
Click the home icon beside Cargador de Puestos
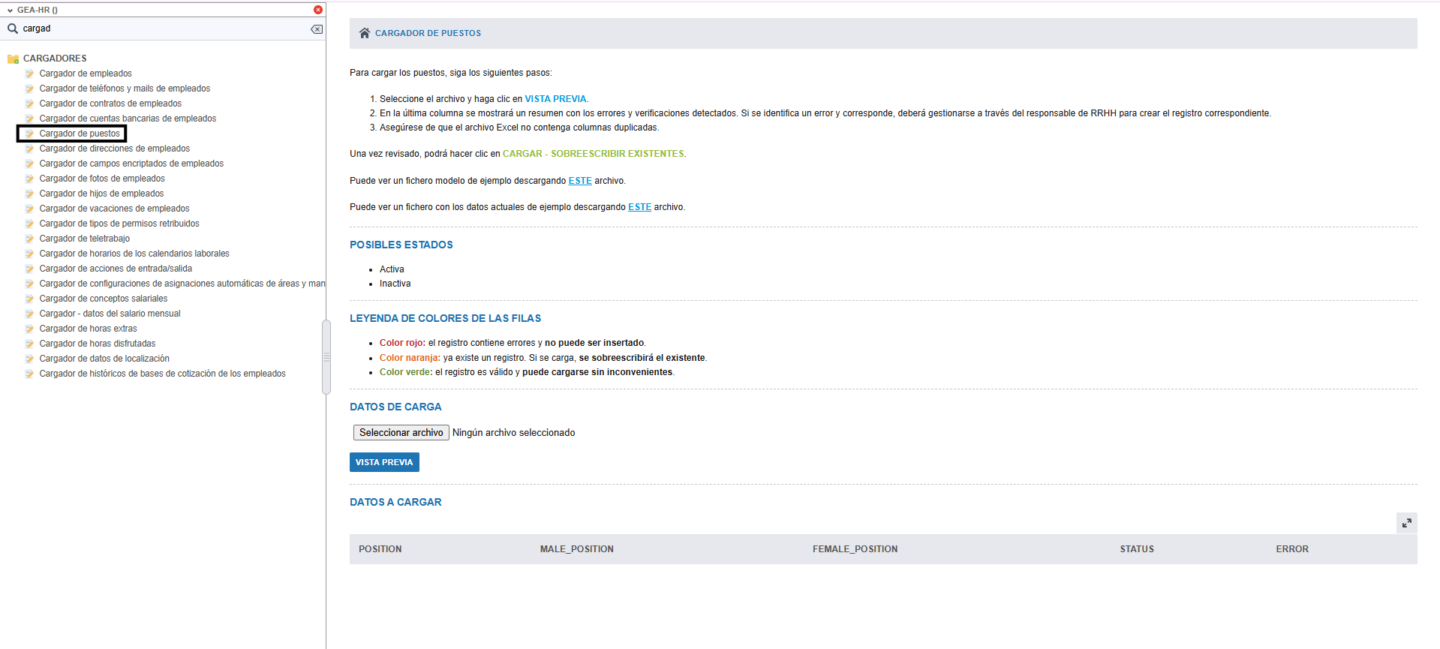[x=364, y=33]
